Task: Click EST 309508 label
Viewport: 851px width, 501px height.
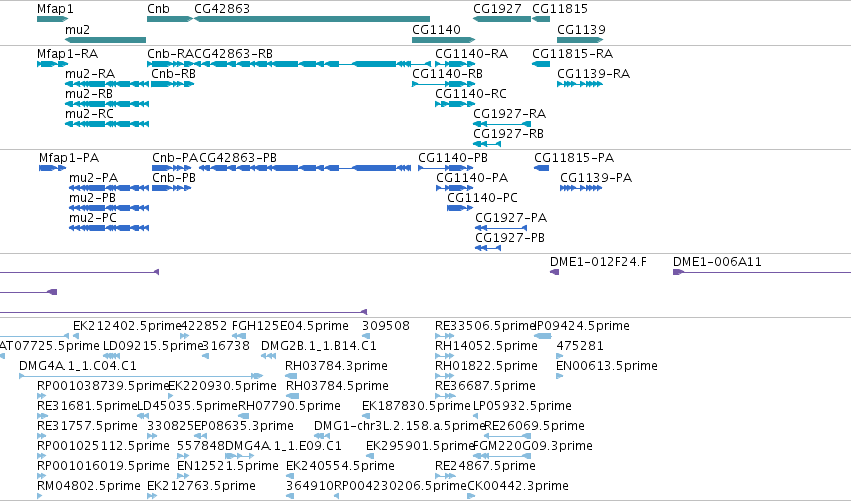Action: 386,326
